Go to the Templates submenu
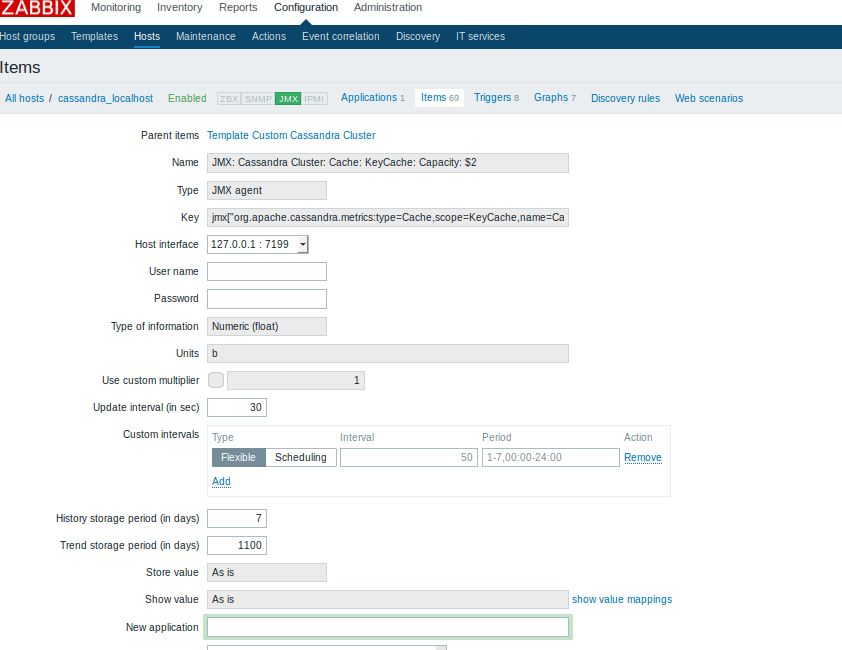The width and height of the screenshot is (842, 650). pos(94,37)
